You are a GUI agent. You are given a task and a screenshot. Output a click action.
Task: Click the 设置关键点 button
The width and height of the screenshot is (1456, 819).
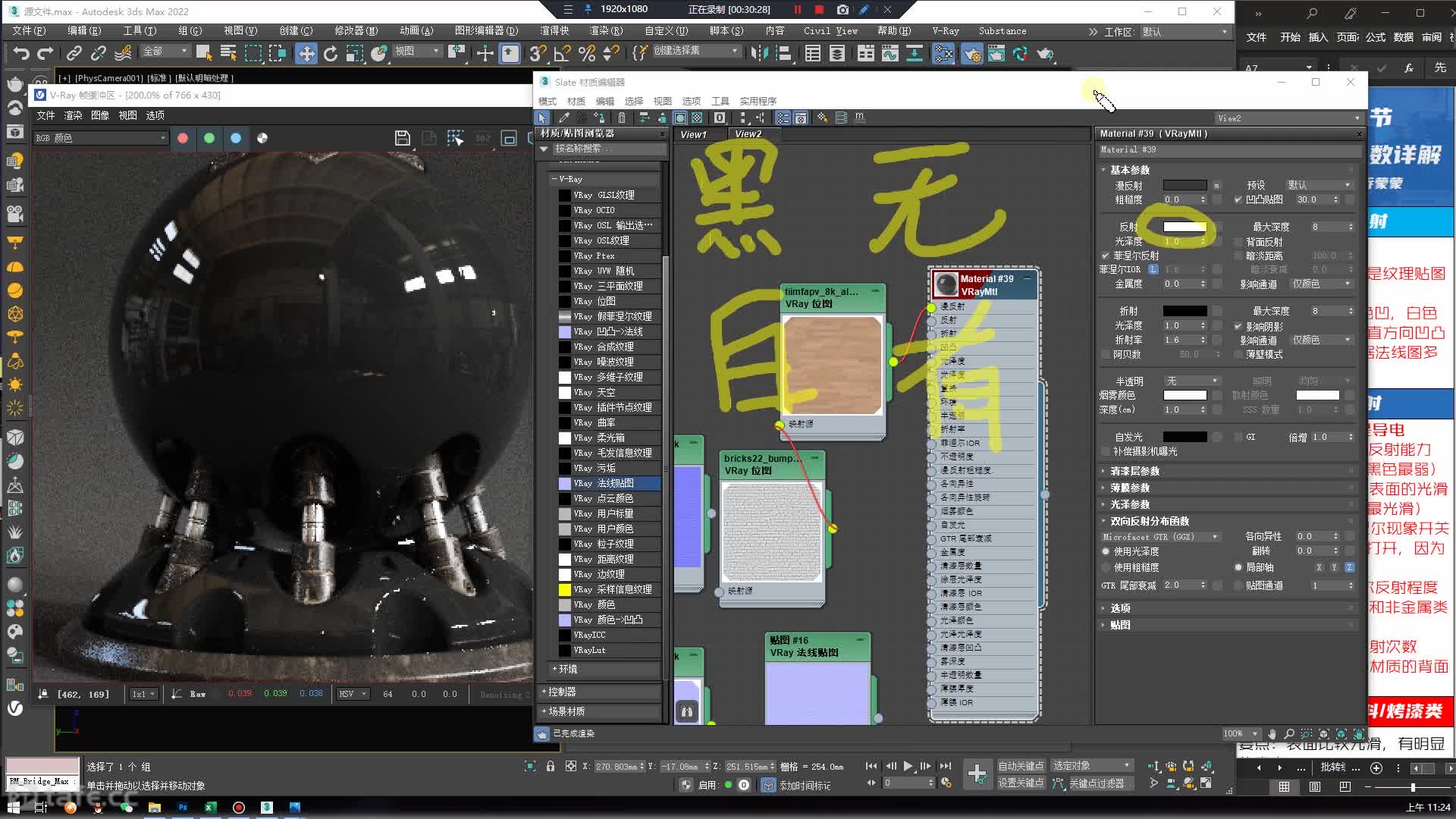[1021, 783]
